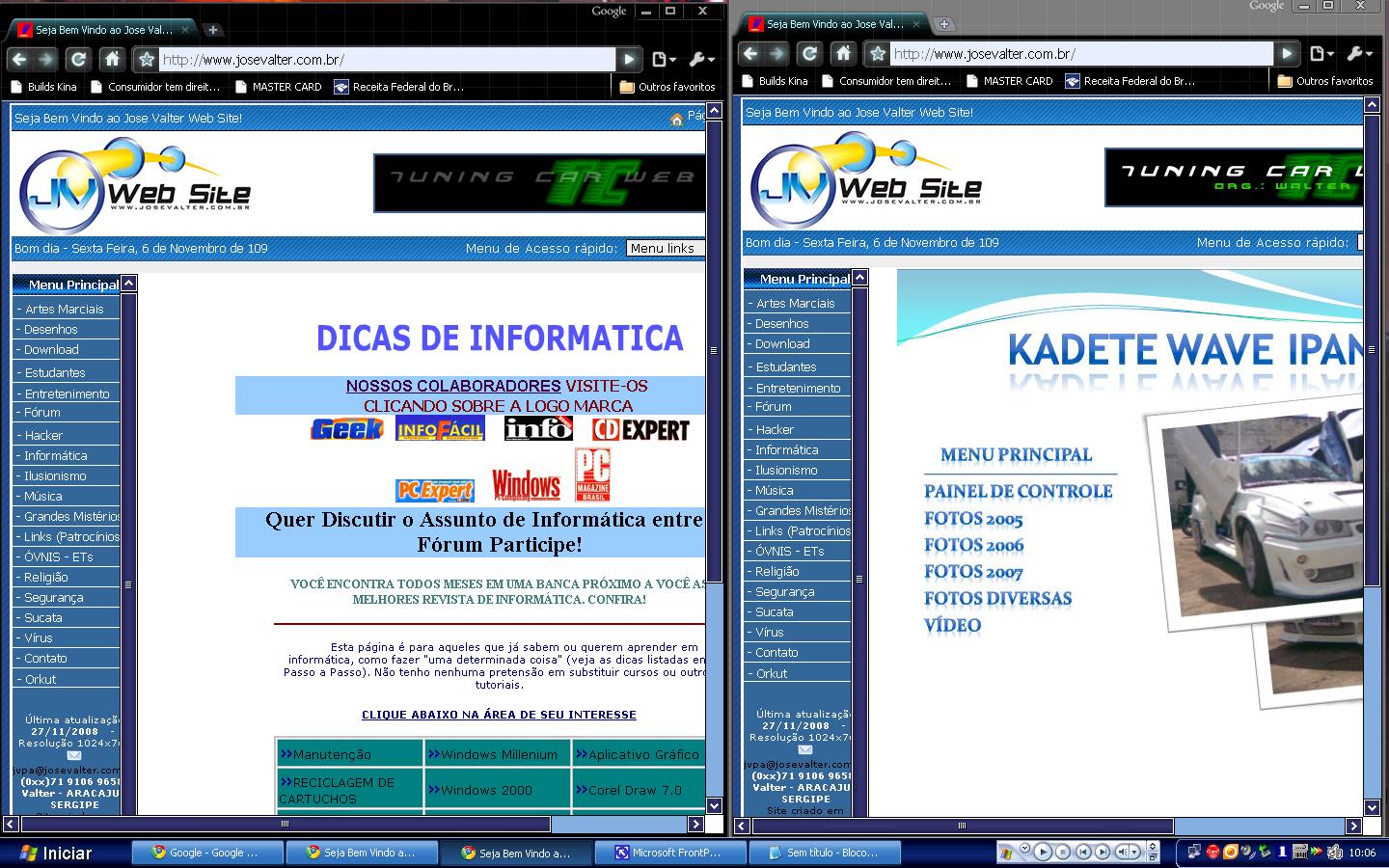Click the home button in right browser window

click(x=843, y=54)
